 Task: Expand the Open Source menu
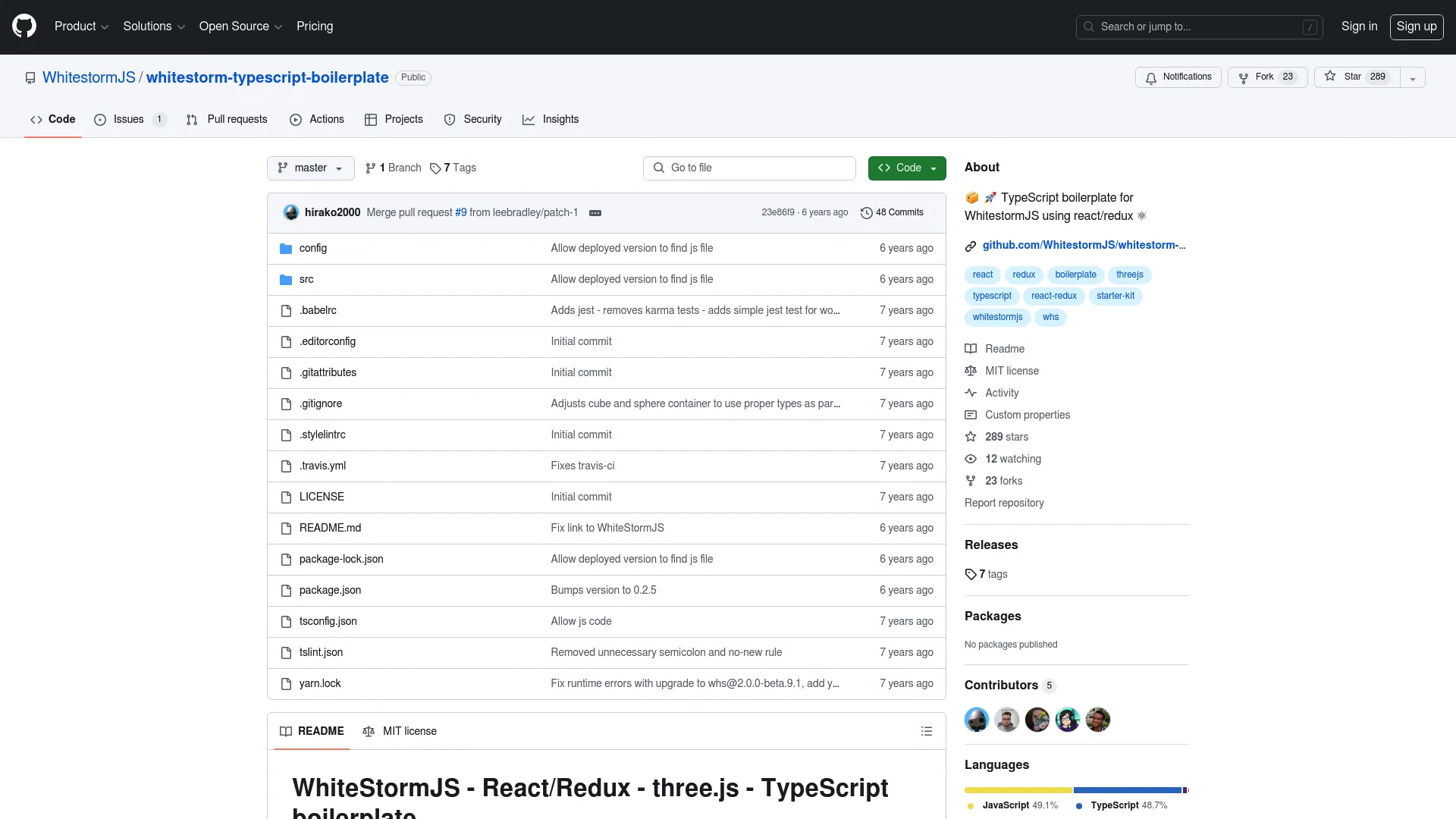[240, 27]
